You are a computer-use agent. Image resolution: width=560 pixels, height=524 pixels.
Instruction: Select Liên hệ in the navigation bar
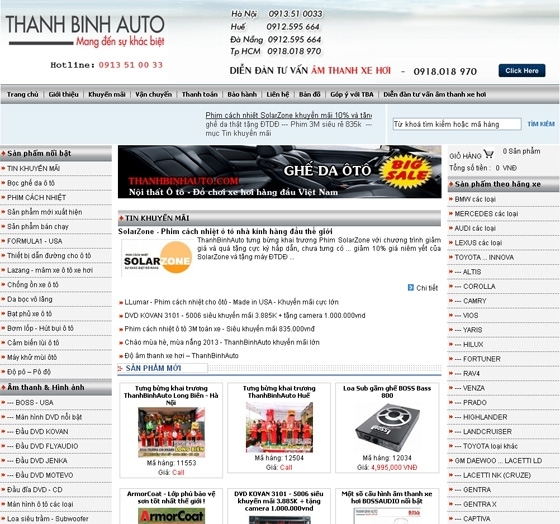point(278,94)
